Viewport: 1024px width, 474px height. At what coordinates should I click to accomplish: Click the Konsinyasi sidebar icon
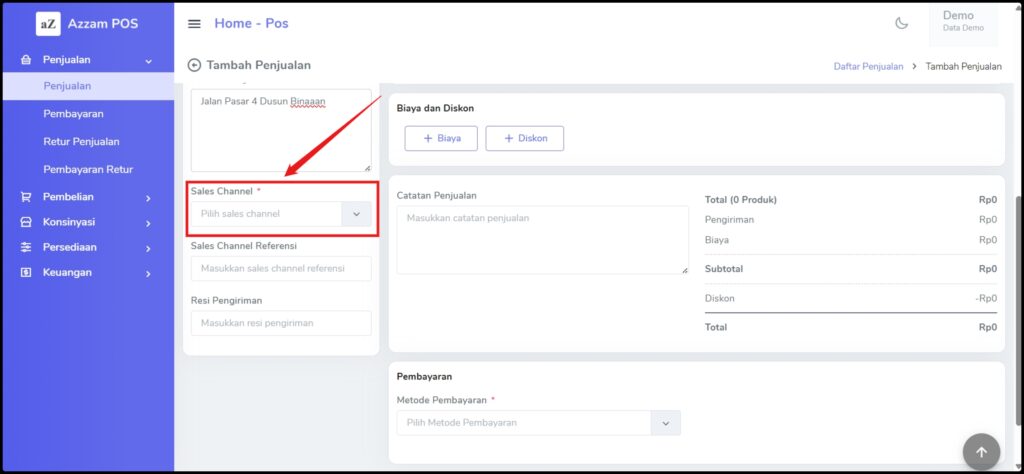pyautogui.click(x=26, y=222)
